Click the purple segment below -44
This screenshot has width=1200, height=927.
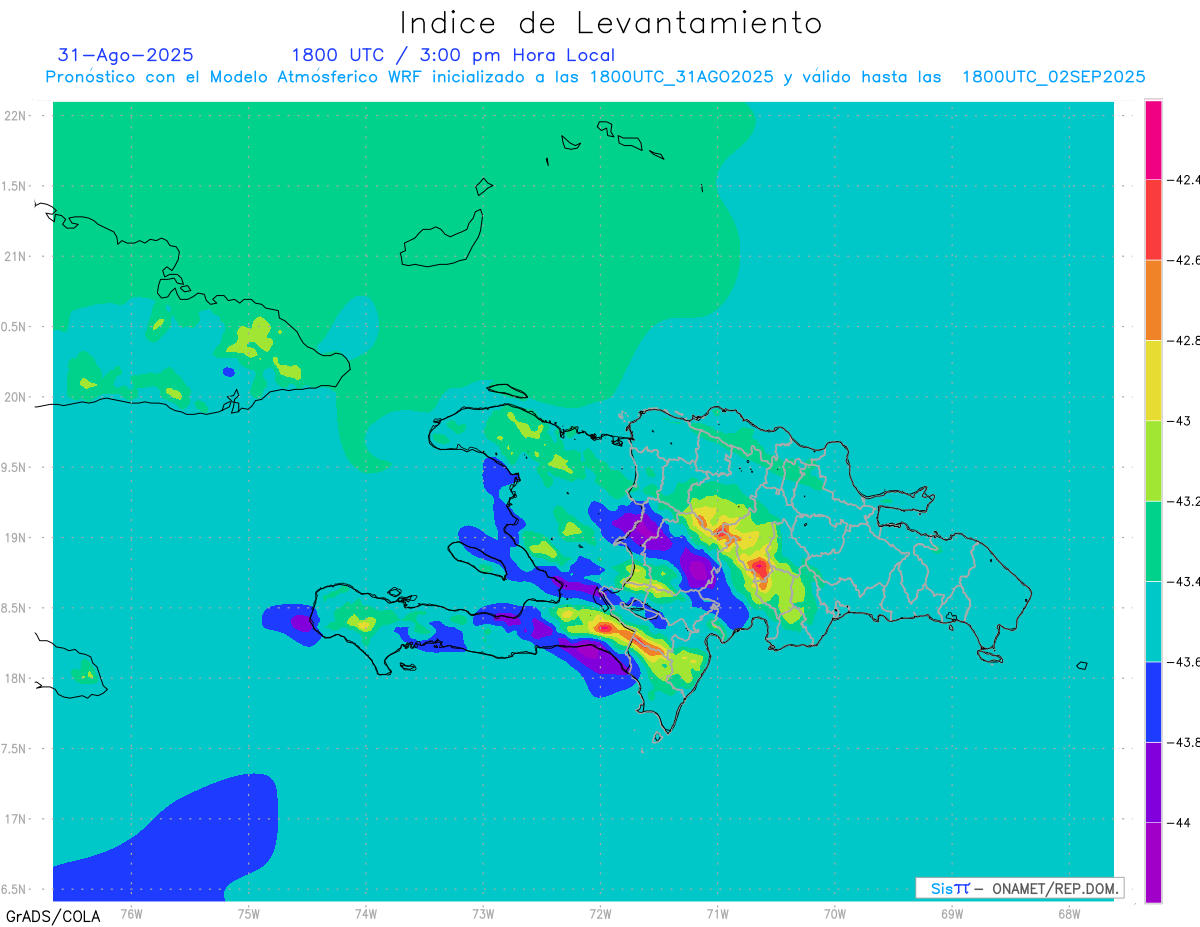[x=1153, y=862]
